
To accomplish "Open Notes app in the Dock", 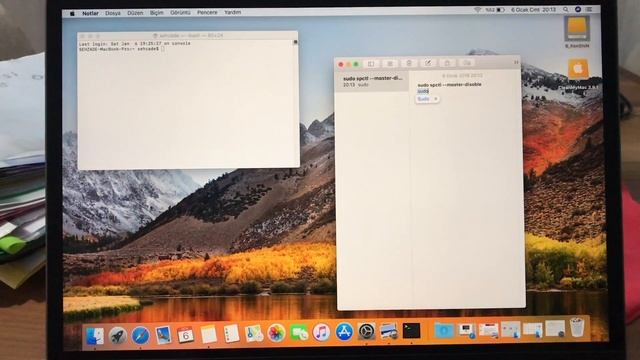I will (209, 334).
